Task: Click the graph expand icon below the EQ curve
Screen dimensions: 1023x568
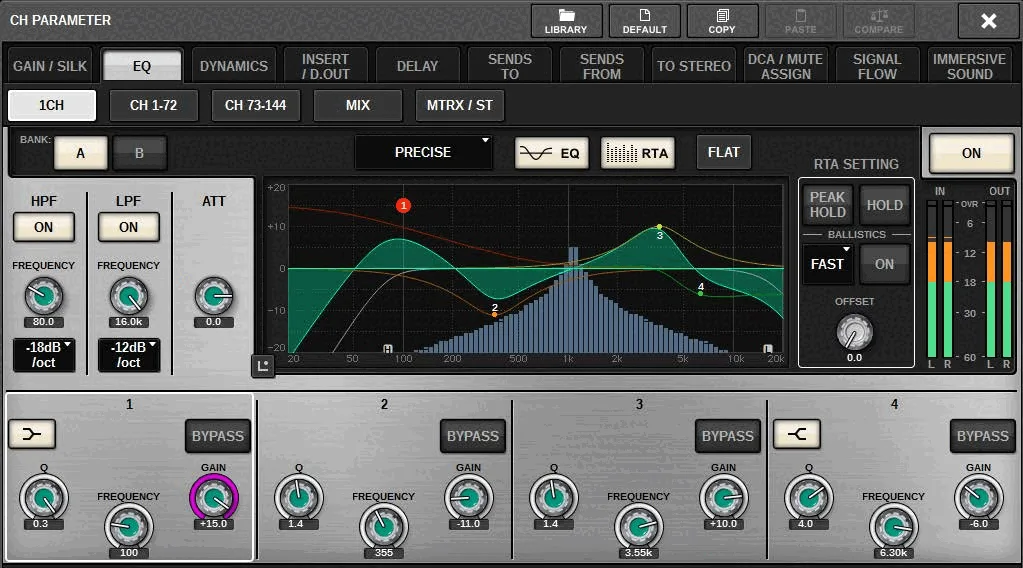Action: (263, 366)
